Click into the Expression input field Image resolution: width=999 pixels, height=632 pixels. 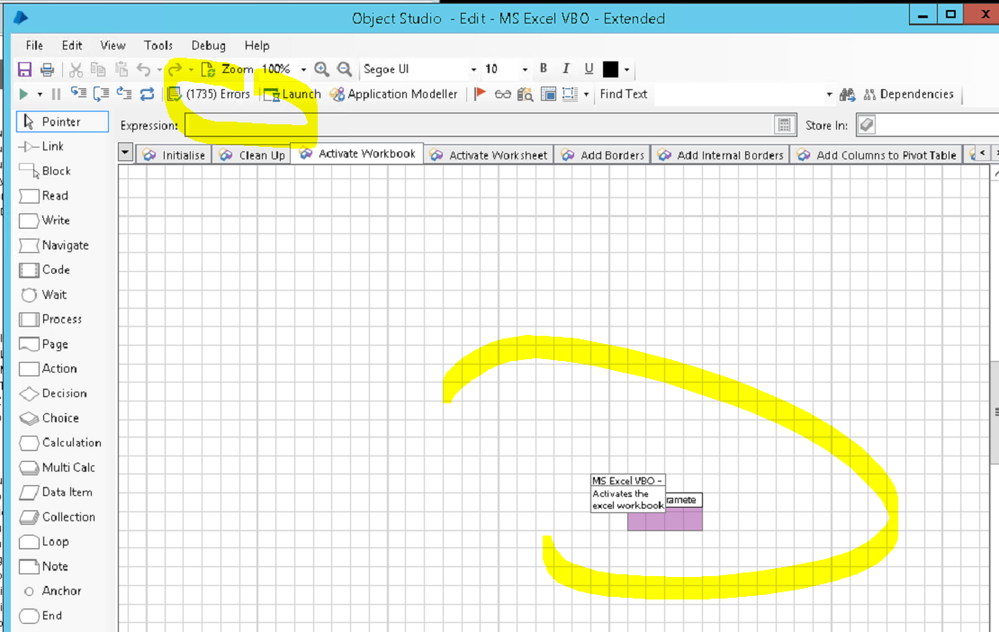pyautogui.click(x=478, y=125)
